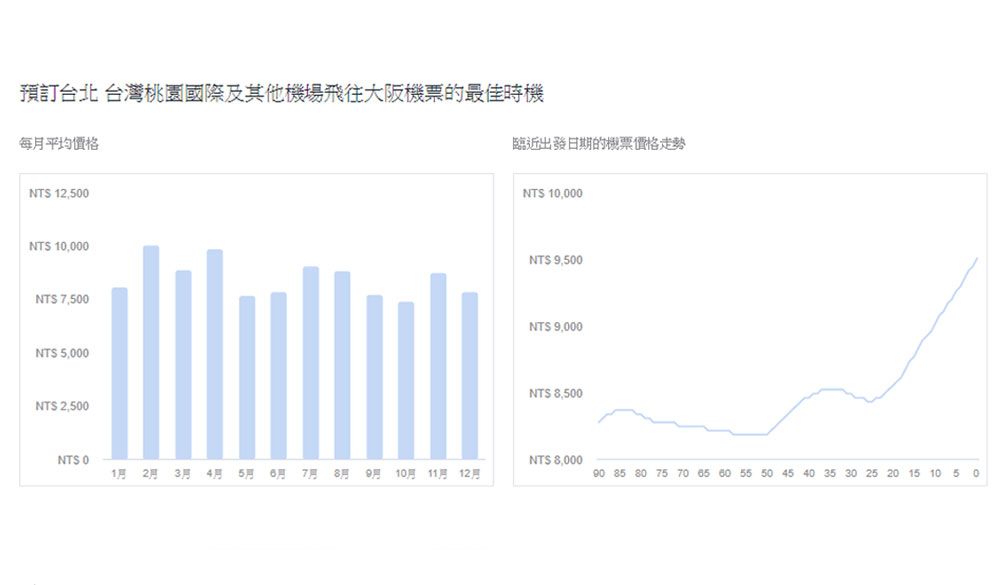The height and width of the screenshot is (585, 1000).
Task: Click the 8月 label under bar chart
Action: [x=342, y=474]
